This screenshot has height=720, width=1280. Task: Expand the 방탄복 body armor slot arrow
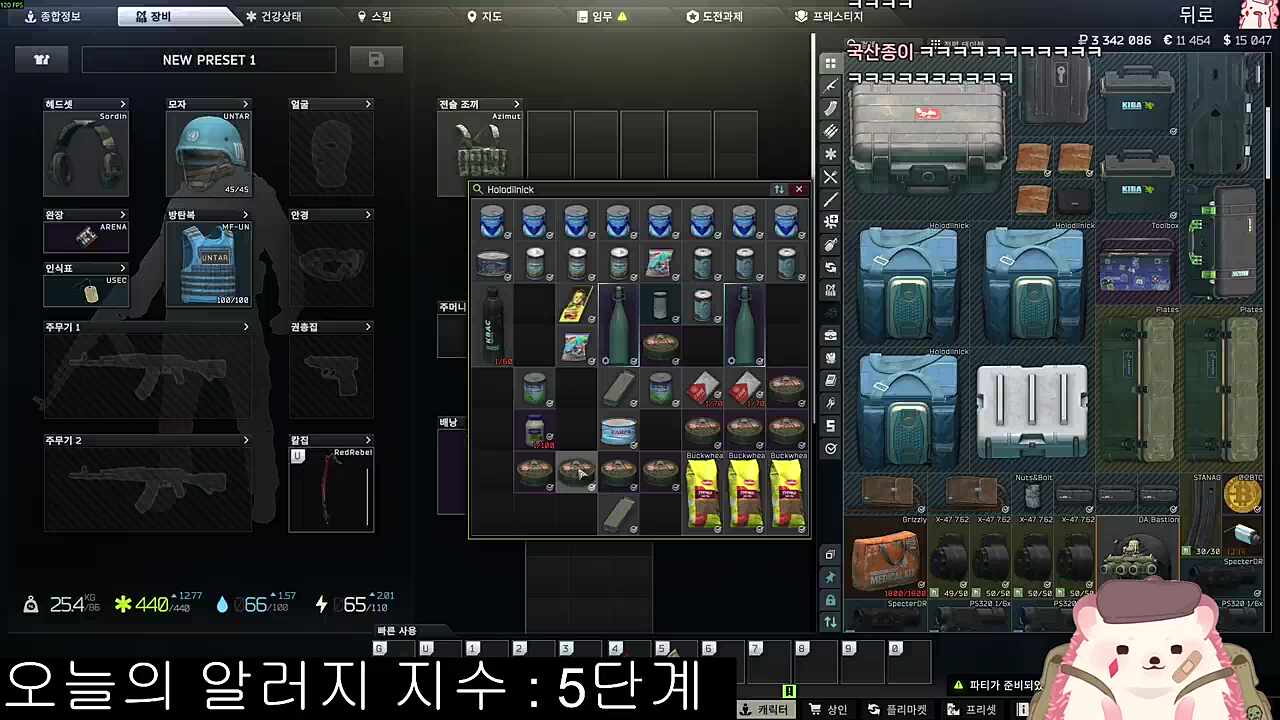[245, 215]
